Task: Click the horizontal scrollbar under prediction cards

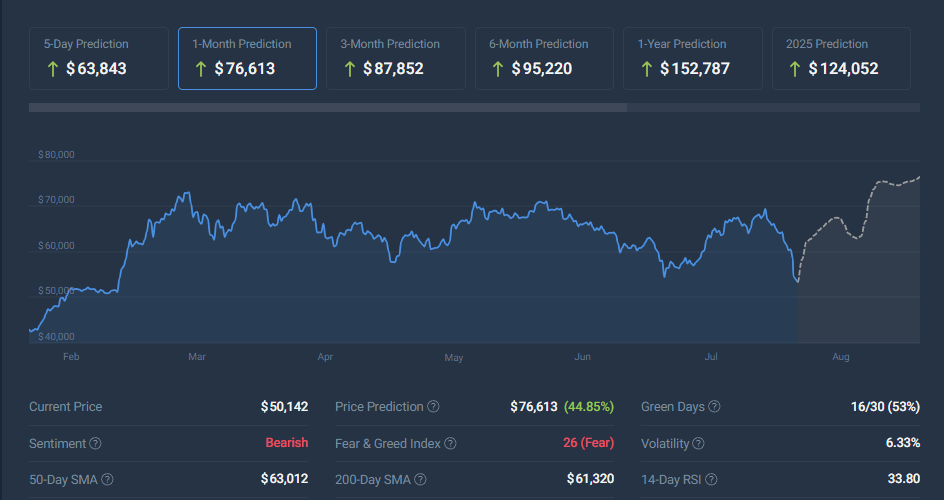Action: click(328, 108)
